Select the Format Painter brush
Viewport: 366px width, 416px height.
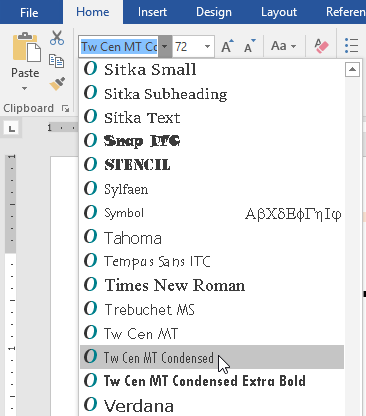click(x=57, y=83)
